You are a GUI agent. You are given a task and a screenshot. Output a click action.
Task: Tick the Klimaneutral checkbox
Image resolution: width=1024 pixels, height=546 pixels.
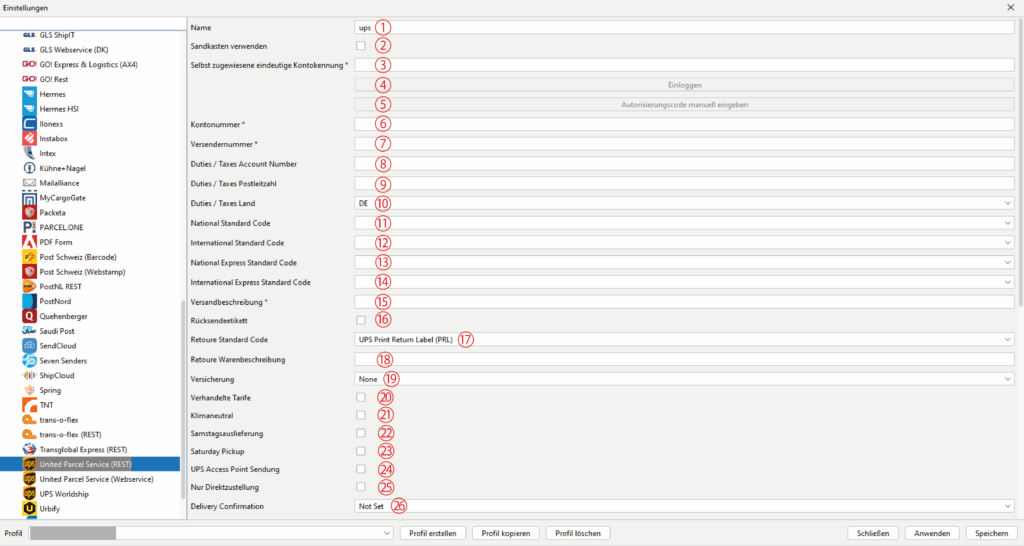[360, 415]
